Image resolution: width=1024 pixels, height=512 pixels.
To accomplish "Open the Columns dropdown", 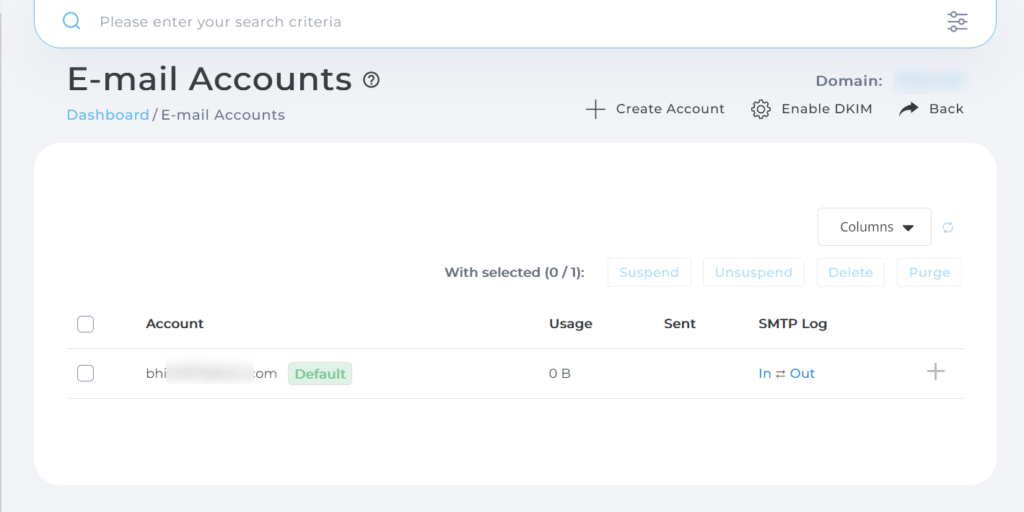I will 874,227.
